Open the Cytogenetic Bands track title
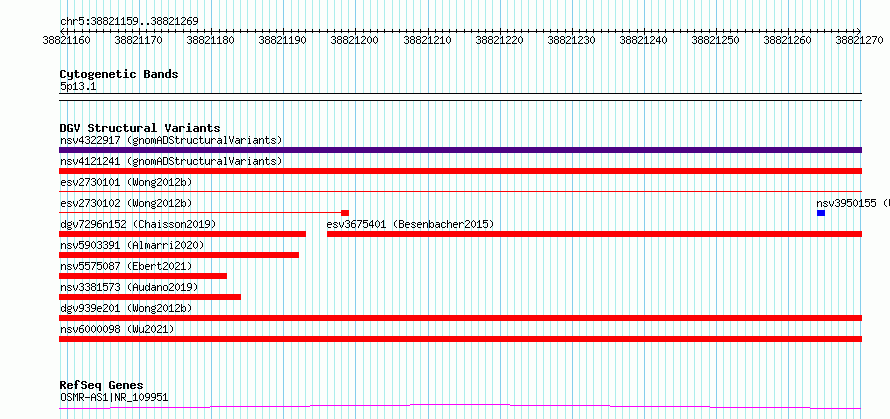 point(119,74)
